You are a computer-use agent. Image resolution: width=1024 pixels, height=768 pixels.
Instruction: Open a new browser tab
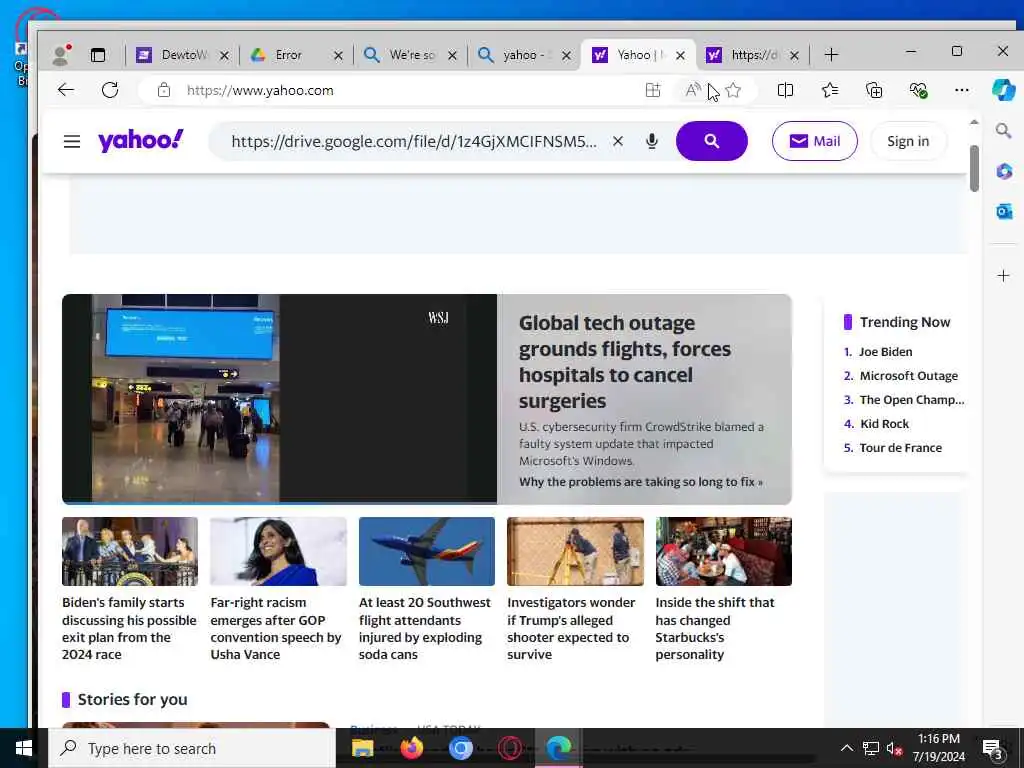tap(831, 55)
